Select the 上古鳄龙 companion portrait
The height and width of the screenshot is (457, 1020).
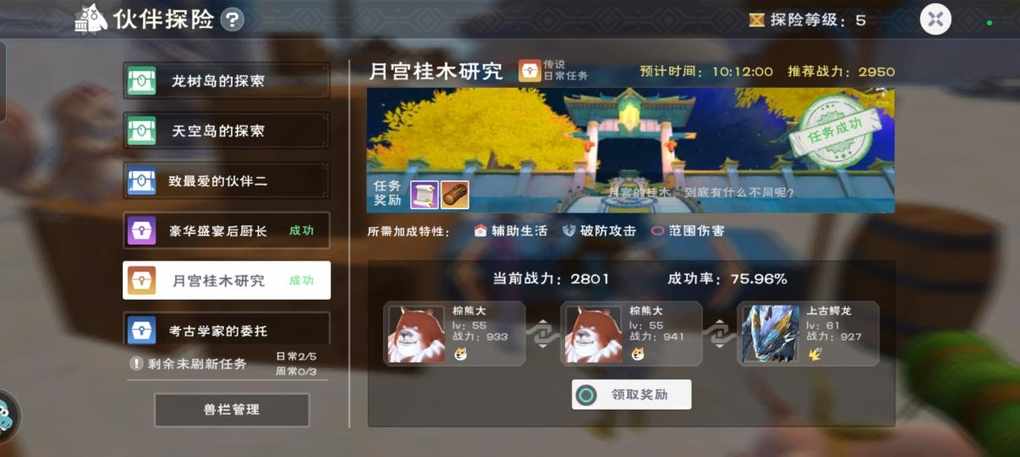pos(770,333)
